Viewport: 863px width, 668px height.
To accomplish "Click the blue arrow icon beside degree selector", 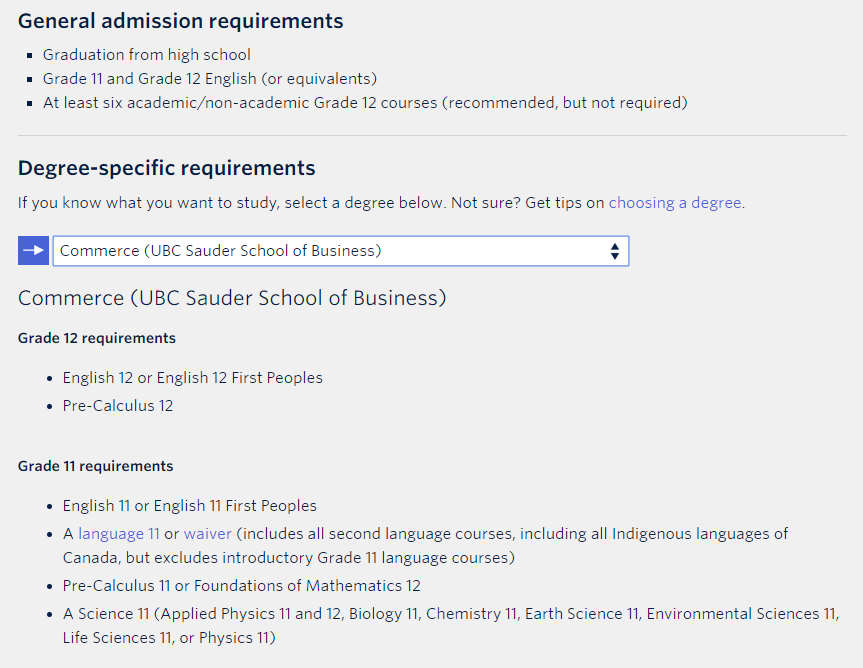I will 33,251.
